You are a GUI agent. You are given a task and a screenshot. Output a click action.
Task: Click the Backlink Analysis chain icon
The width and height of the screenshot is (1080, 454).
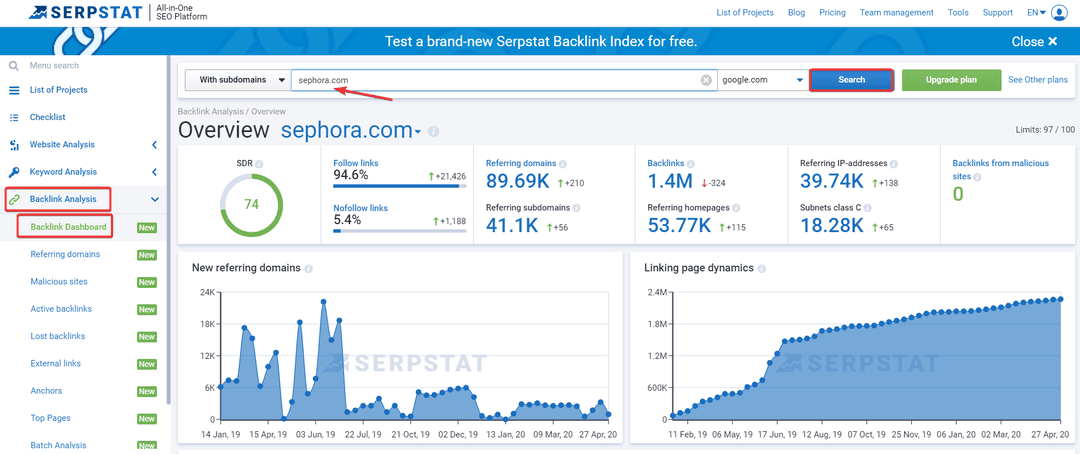click(x=14, y=200)
